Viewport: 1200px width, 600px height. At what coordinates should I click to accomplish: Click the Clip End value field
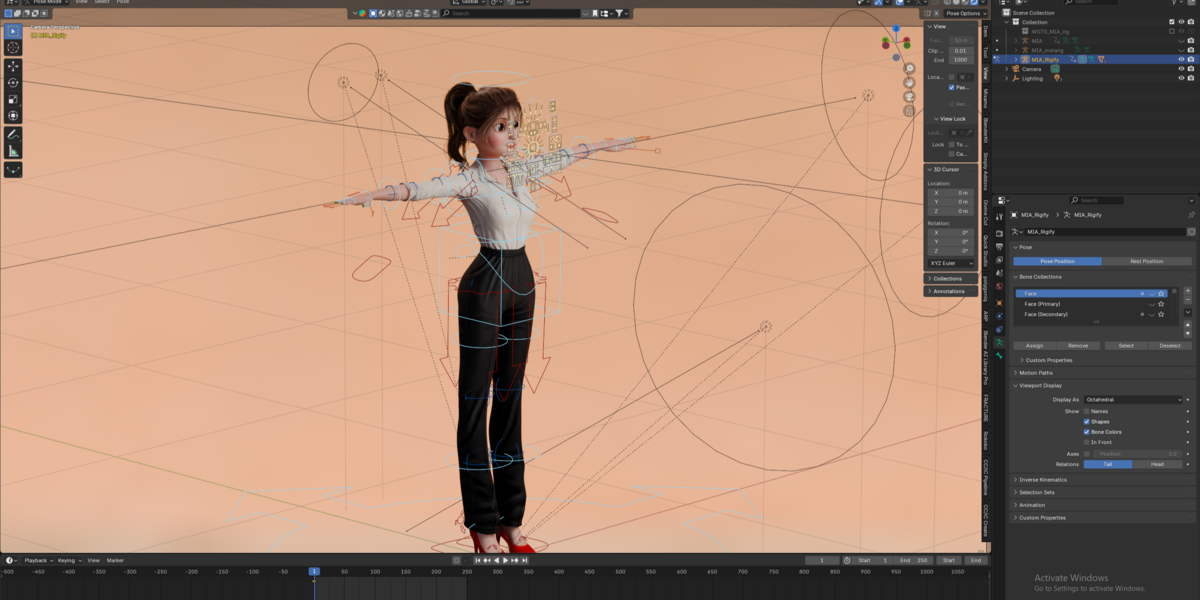(x=960, y=60)
